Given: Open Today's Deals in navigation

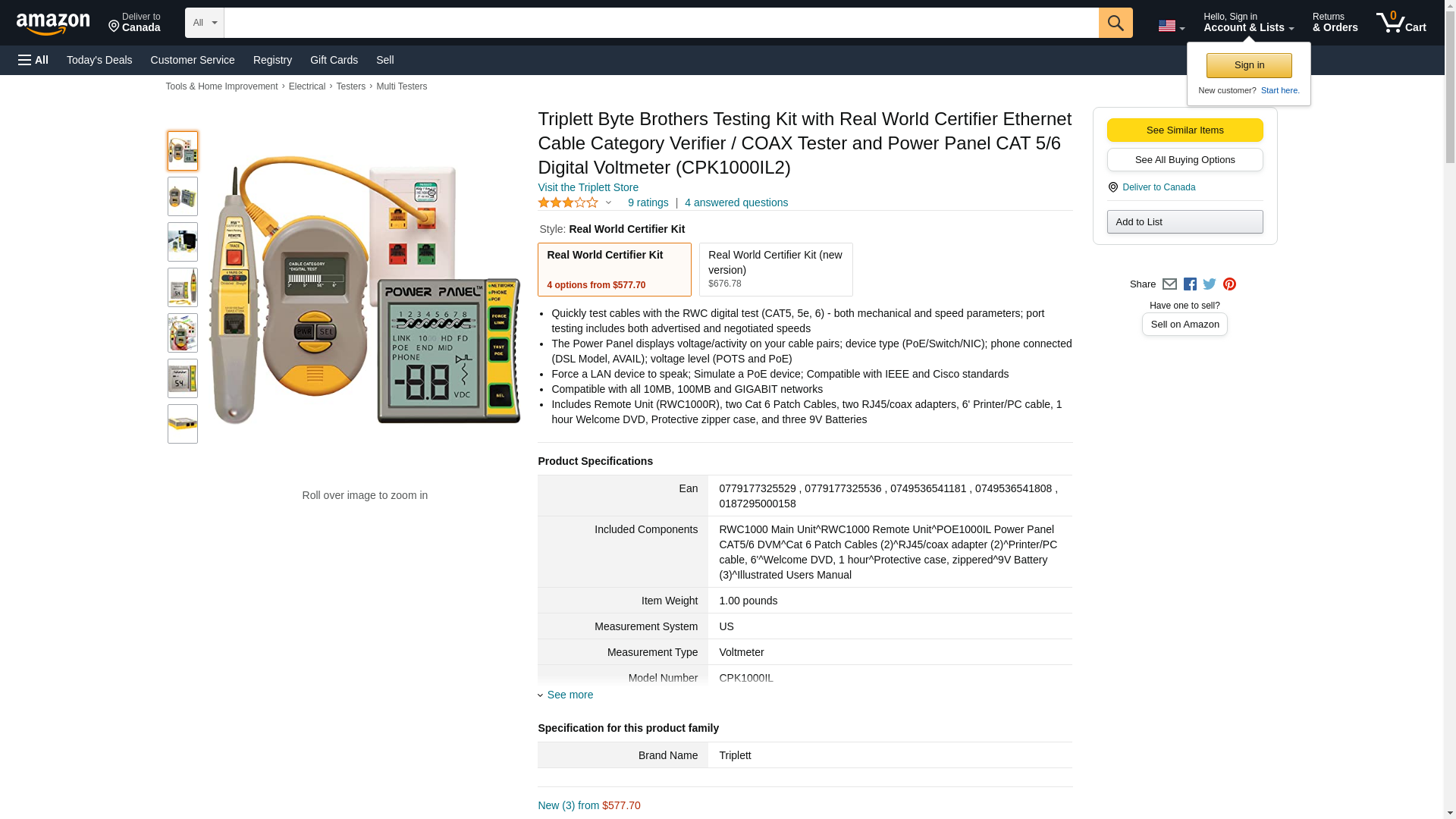Looking at the screenshot, I should point(99,60).
